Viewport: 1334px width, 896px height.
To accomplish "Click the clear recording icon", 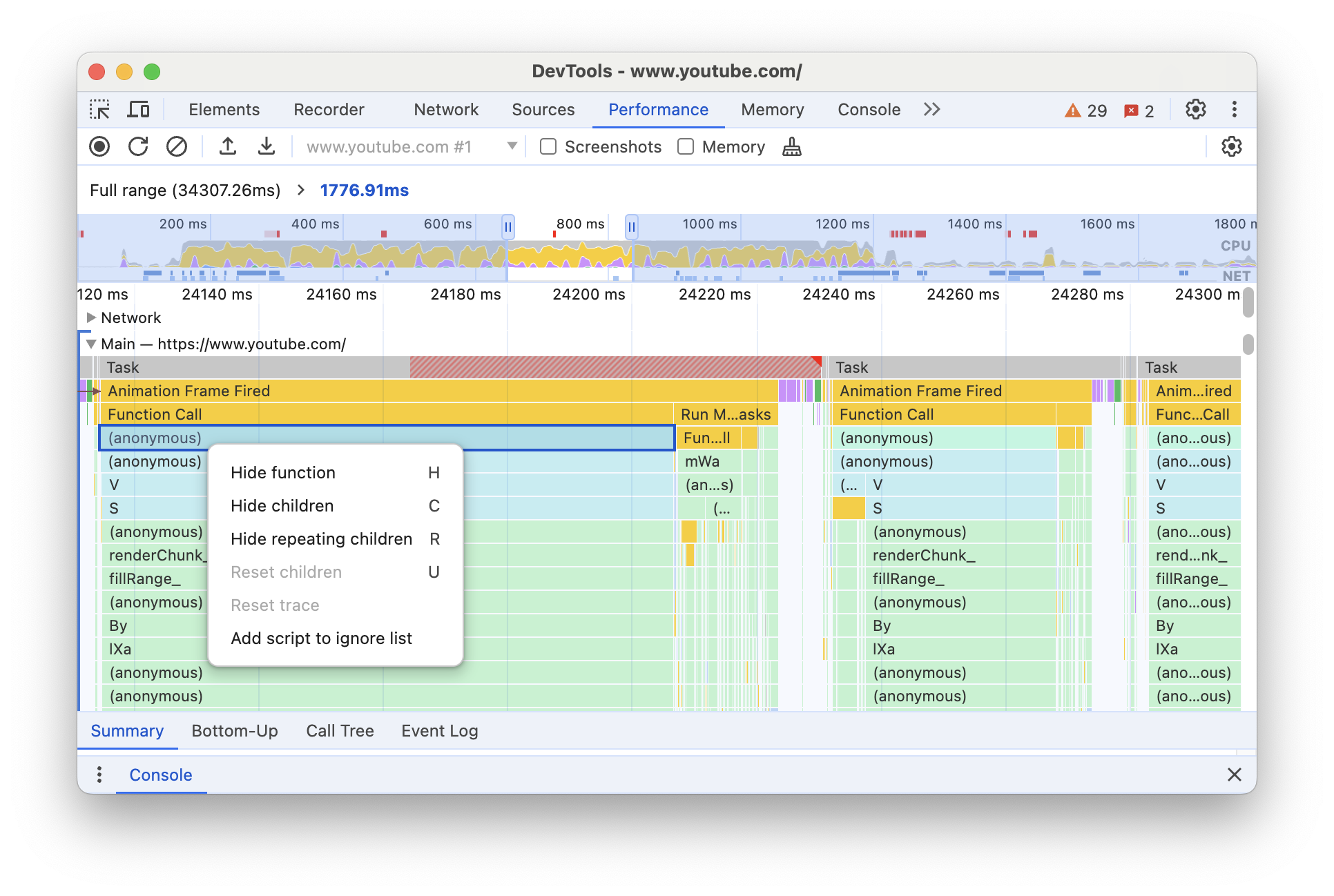I will (x=176, y=147).
